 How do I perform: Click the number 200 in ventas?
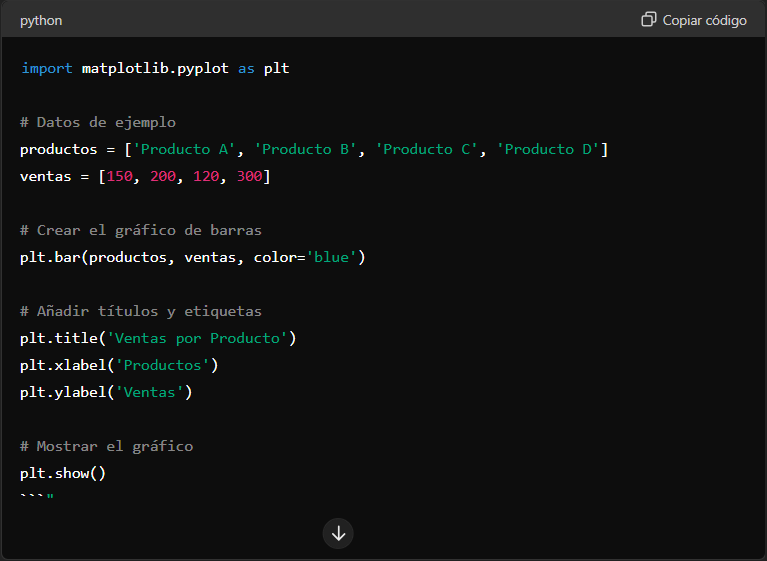click(163, 176)
